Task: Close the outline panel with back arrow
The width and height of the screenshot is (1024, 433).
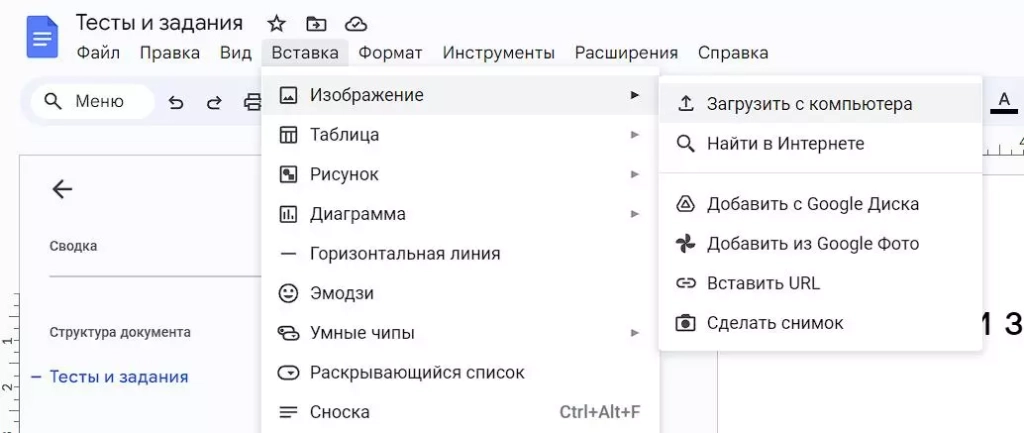Action: tap(62, 189)
